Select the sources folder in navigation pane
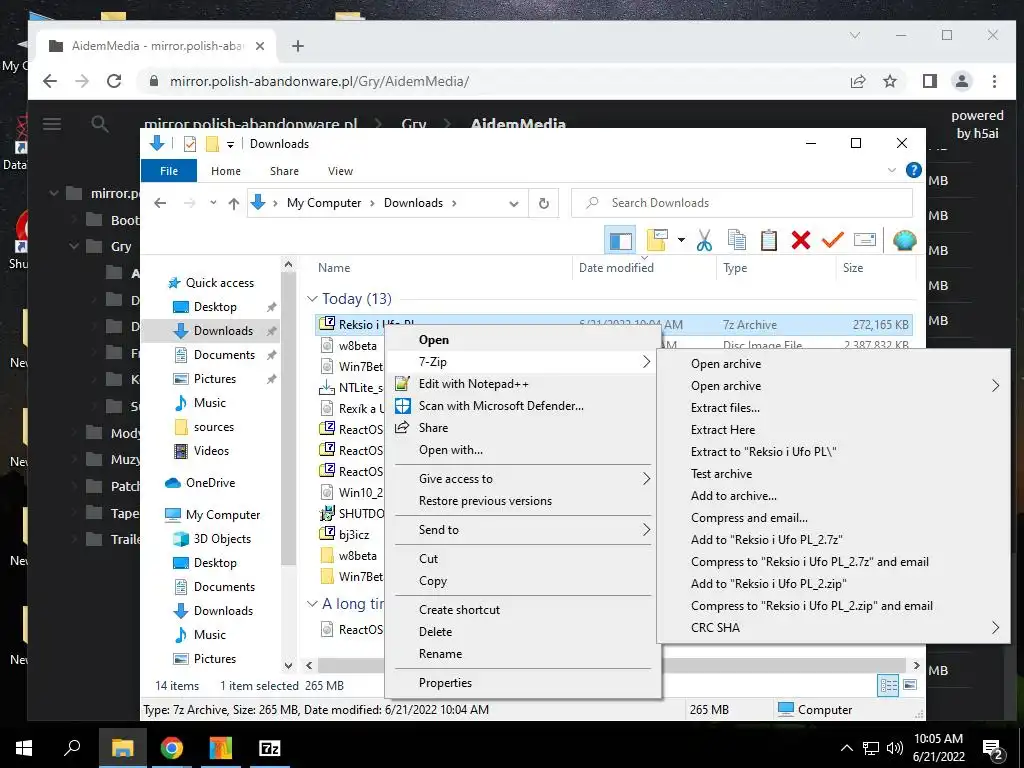 (x=204, y=427)
